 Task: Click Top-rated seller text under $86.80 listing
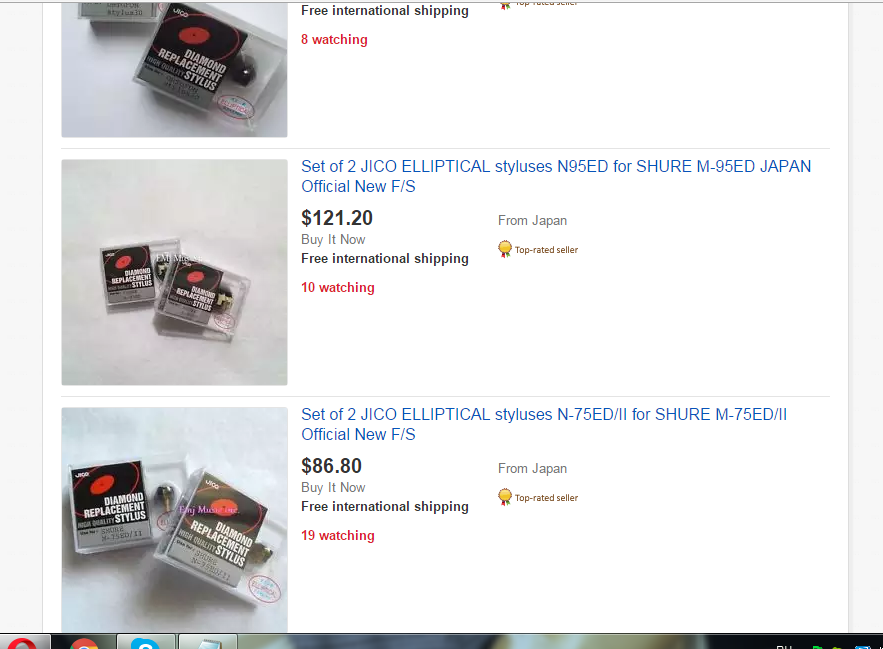(546, 497)
